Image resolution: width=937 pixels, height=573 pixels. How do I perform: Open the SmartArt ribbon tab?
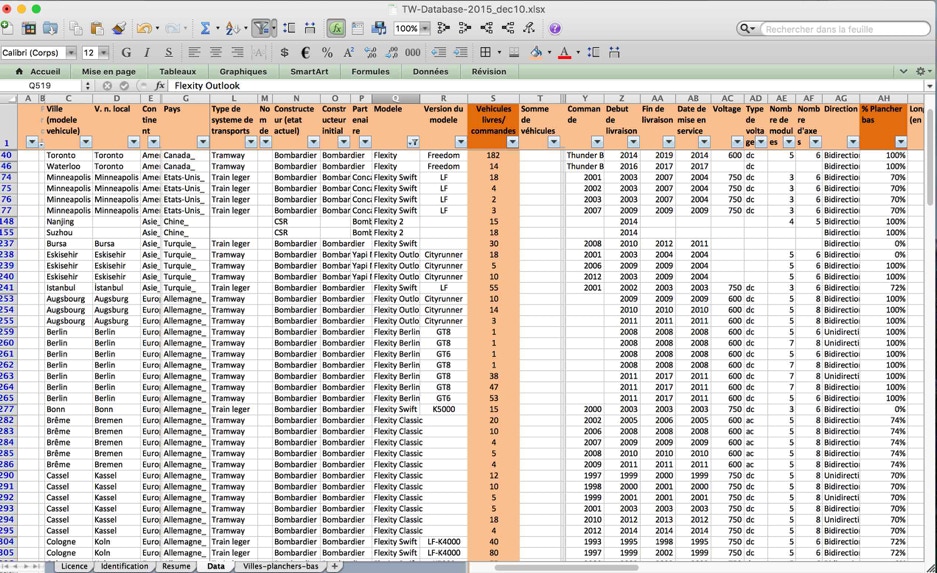pos(309,71)
